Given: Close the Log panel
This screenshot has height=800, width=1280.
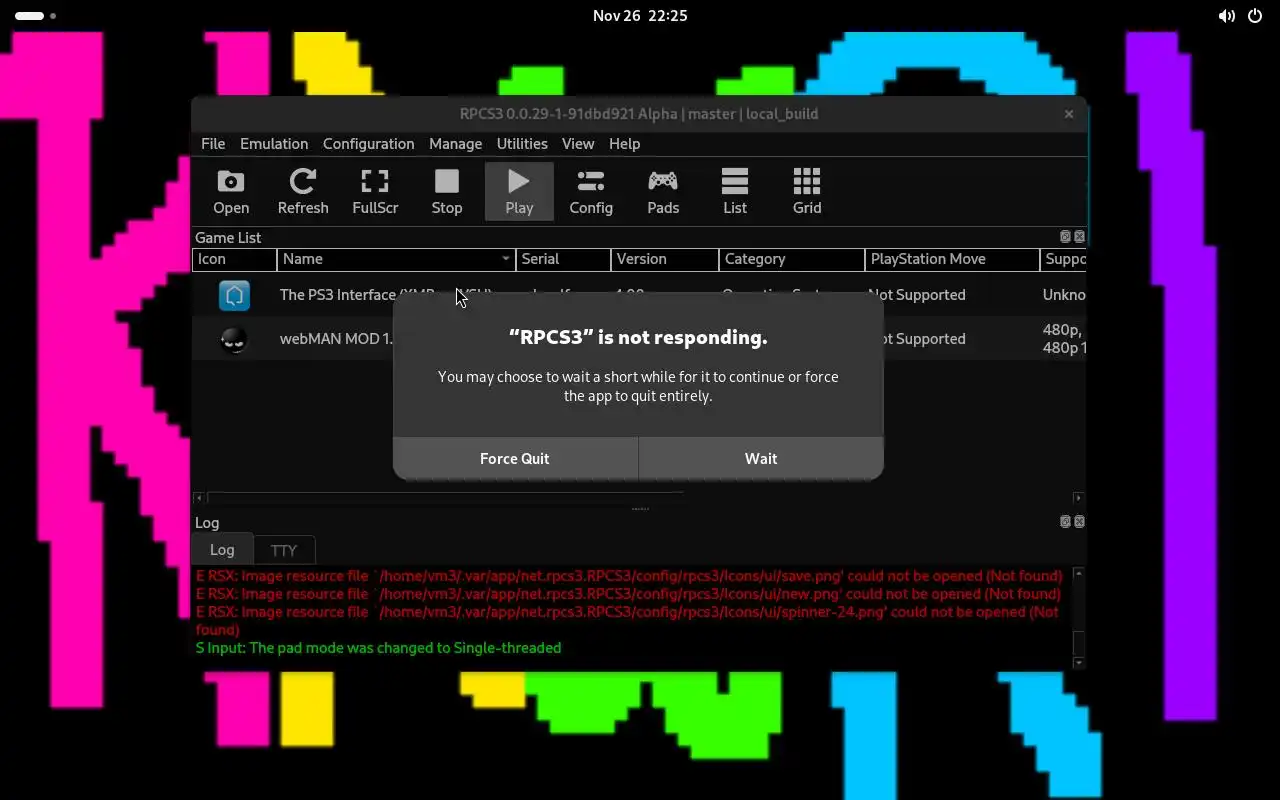Looking at the screenshot, I should click(x=1079, y=522).
